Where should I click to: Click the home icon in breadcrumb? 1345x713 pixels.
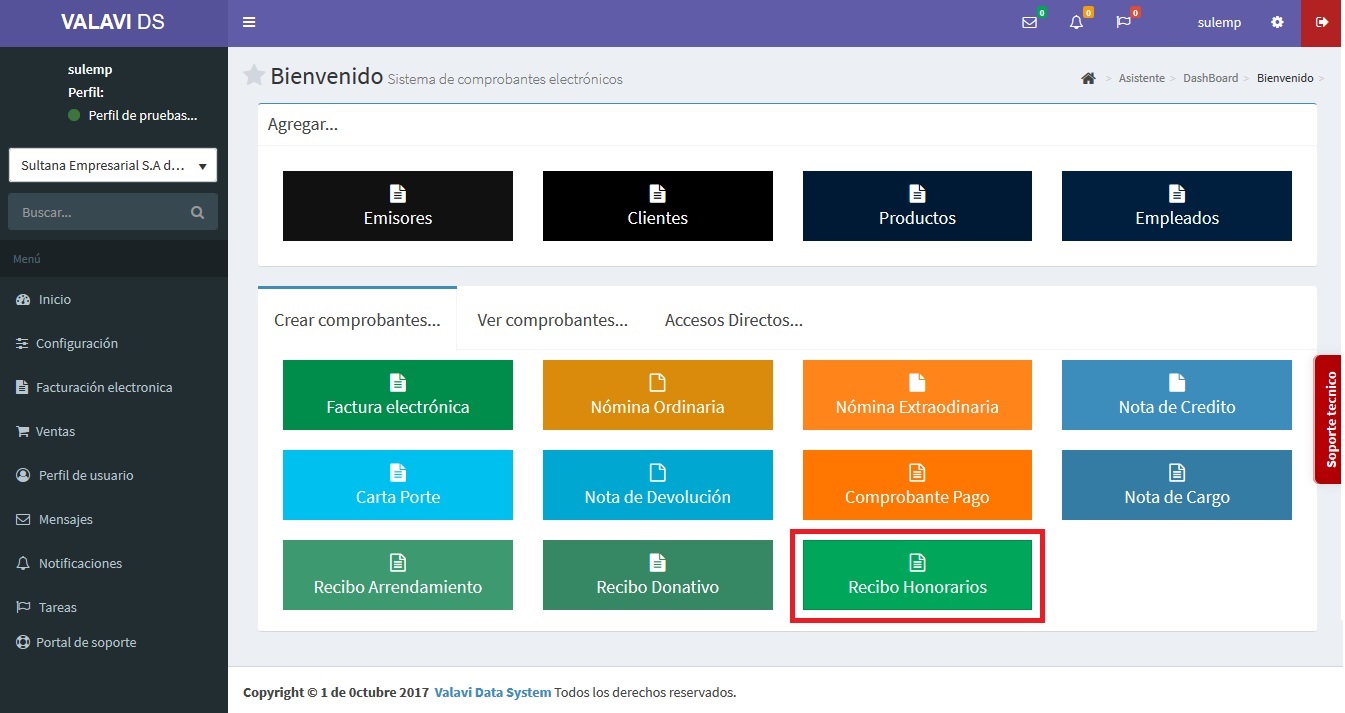coord(1088,78)
